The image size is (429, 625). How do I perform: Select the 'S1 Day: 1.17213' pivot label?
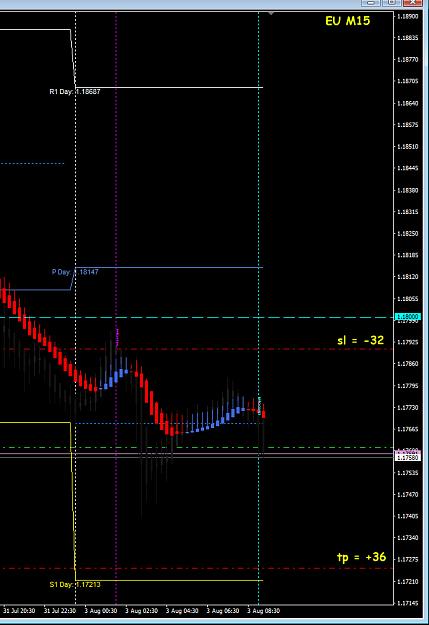75,584
